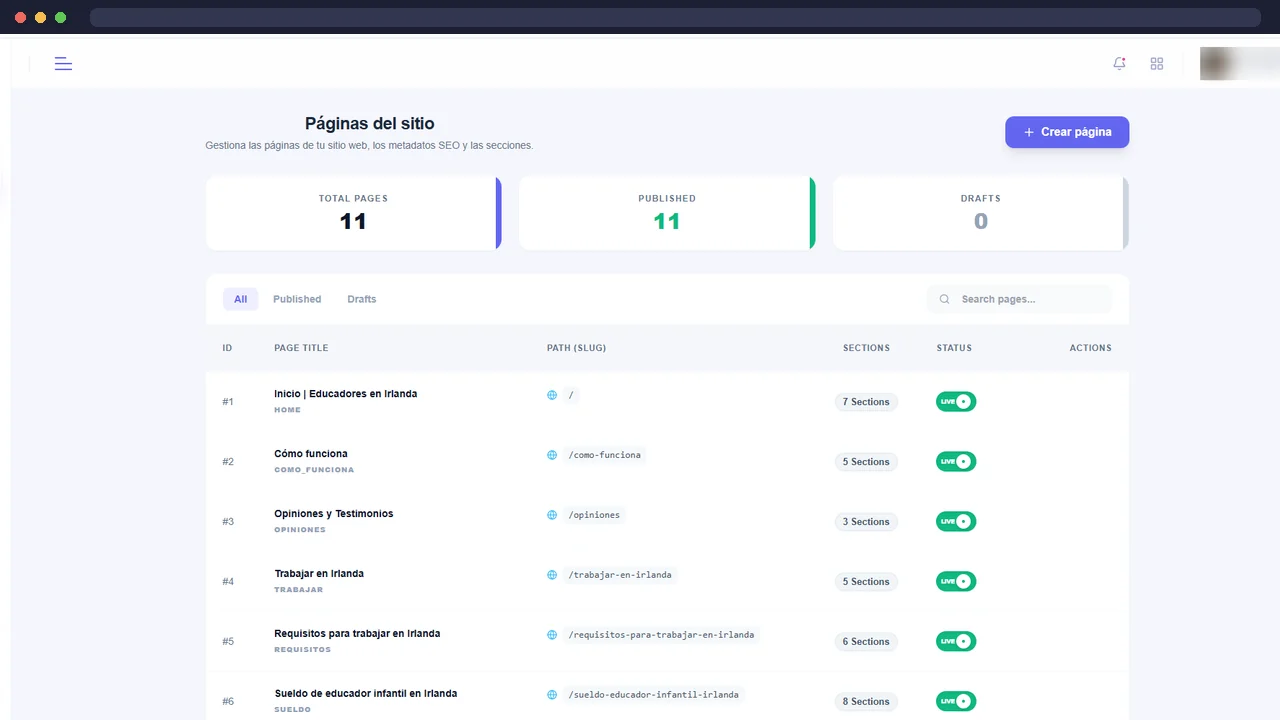The image size is (1280, 720).
Task: Toggle live status for Cómo funciona
Action: (956, 461)
